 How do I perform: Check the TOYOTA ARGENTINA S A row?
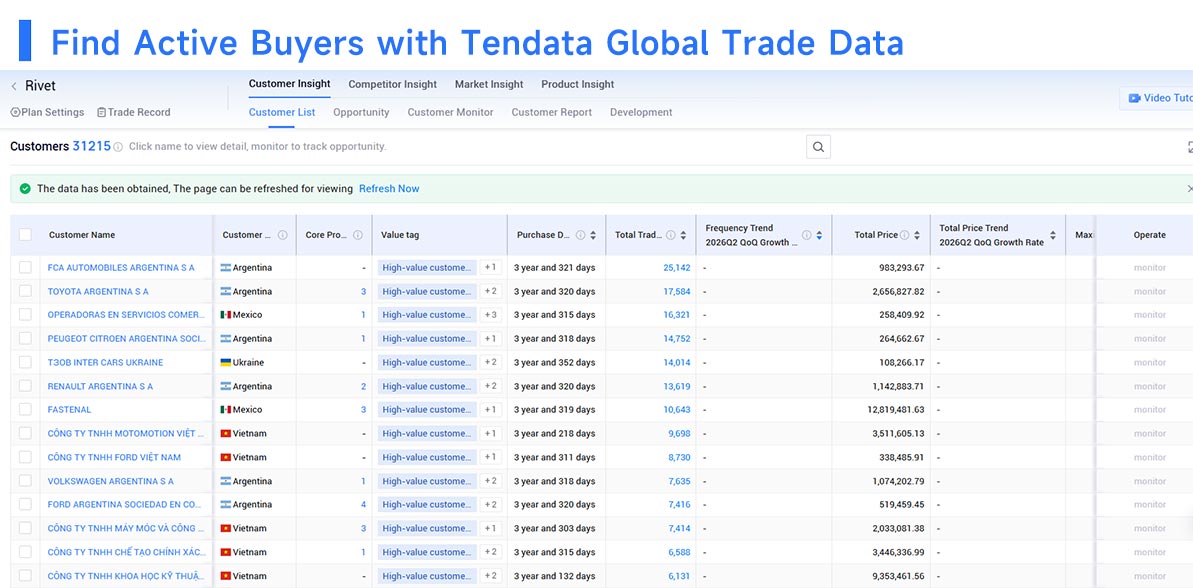25,291
